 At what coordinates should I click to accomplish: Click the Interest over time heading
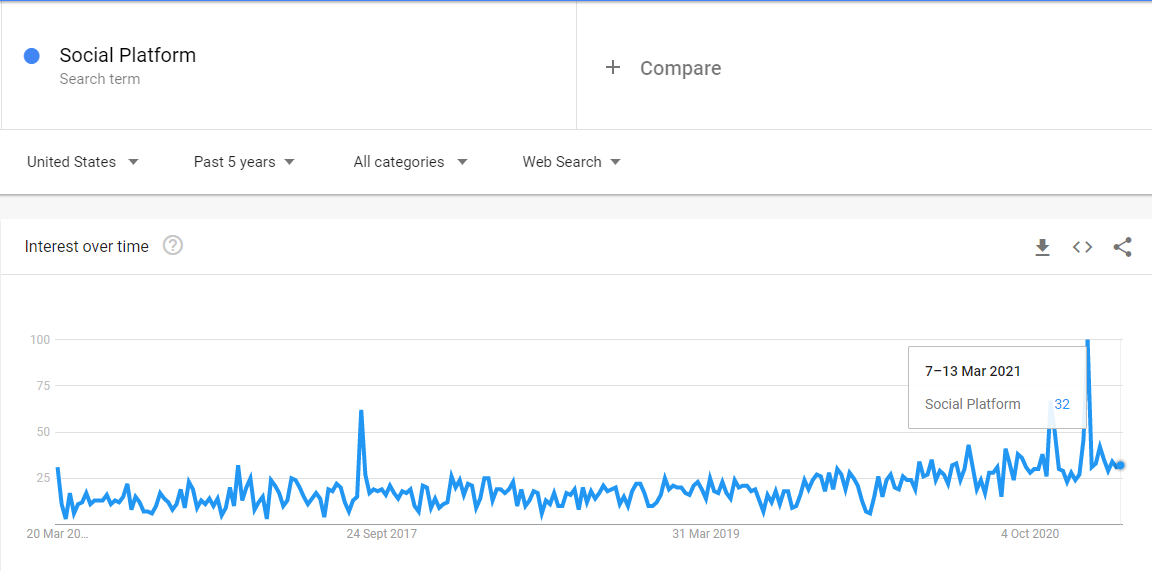point(87,246)
